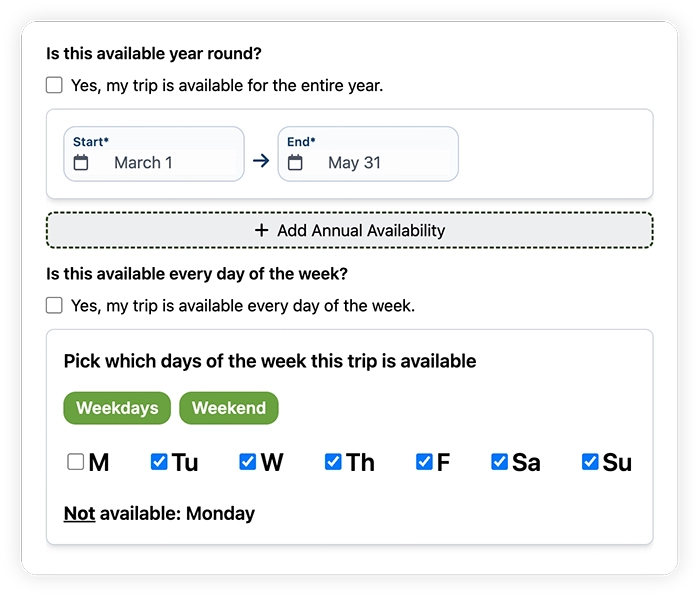Image resolution: width=700 pixels, height=597 pixels.
Task: Click the arrow between Start and End dates
Action: point(261,160)
